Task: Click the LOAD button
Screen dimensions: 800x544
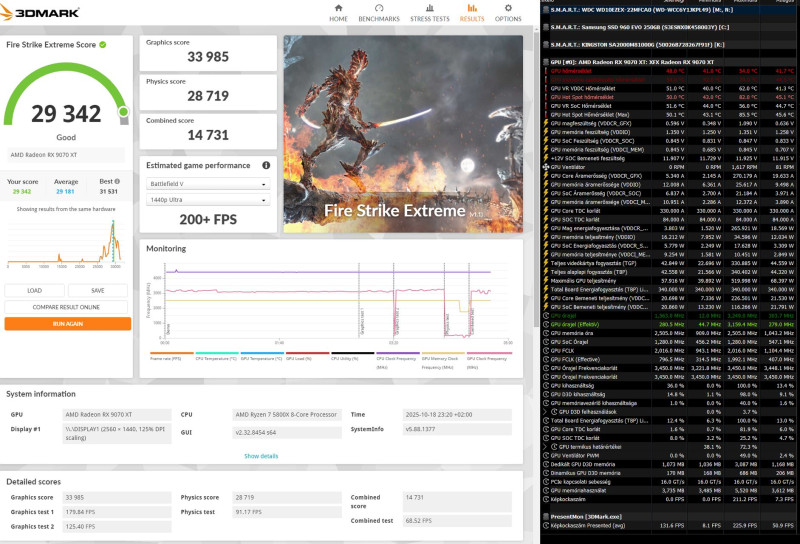Action: 34,290
